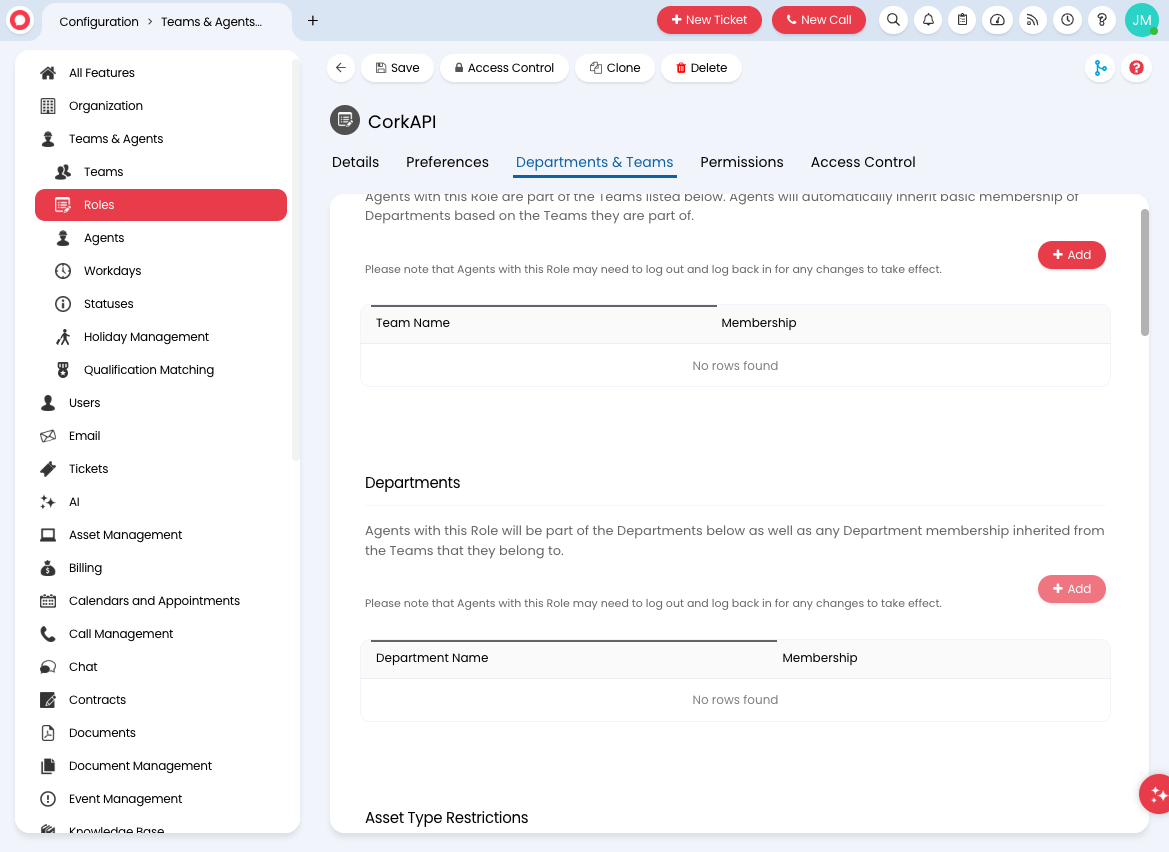Switch to the Permissions tab
Screen dimensions: 1169x852
coord(741,162)
